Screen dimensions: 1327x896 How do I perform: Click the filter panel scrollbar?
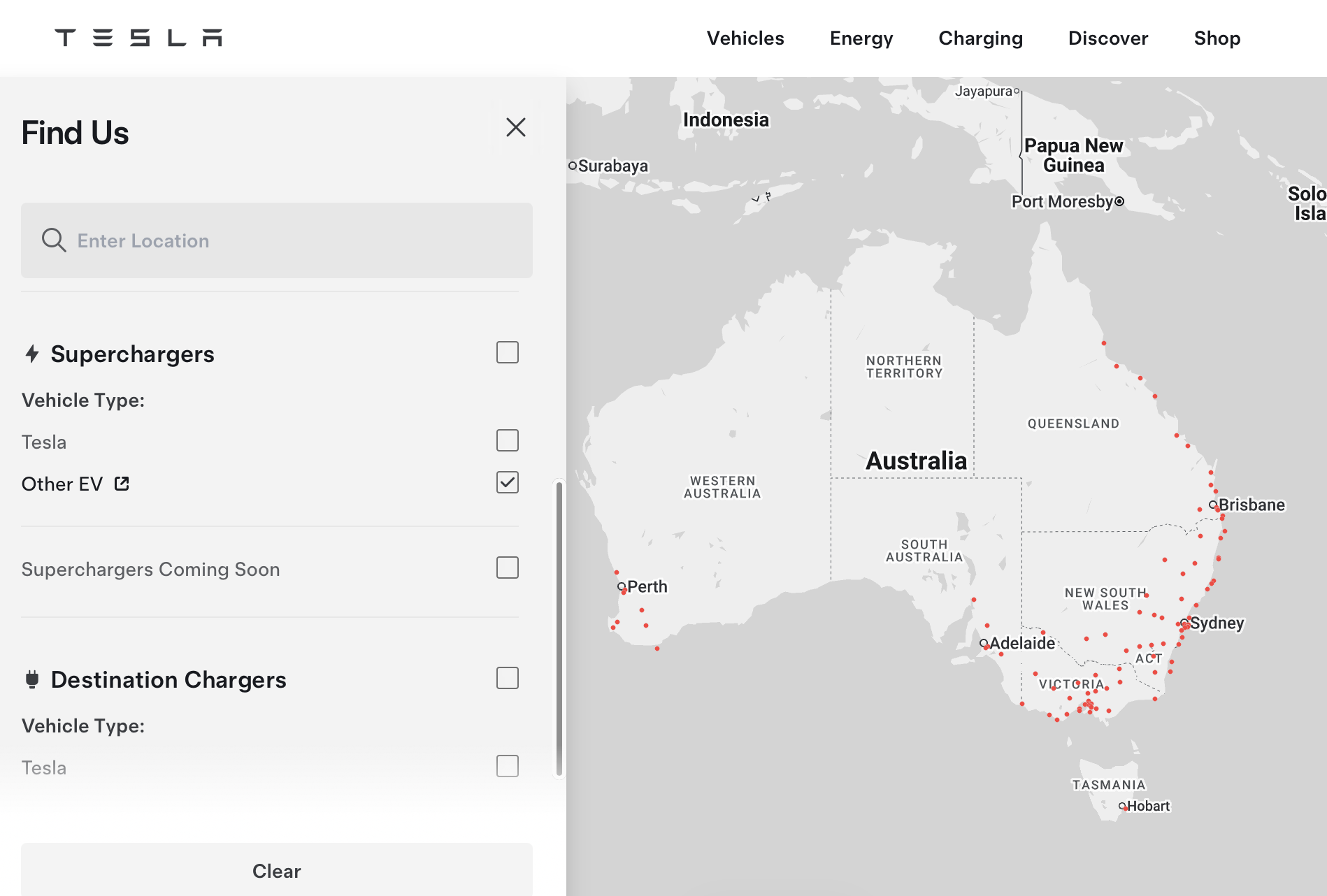[x=559, y=628]
